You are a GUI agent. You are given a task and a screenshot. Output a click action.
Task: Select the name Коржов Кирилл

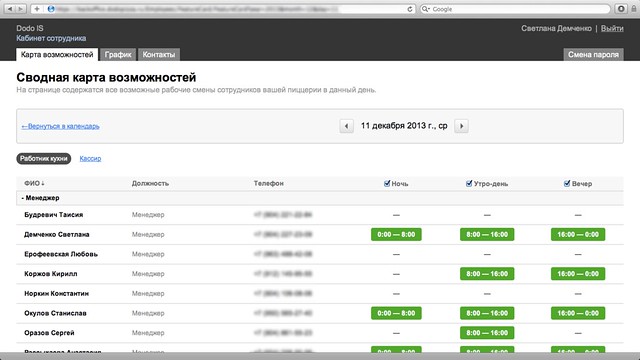(x=51, y=274)
